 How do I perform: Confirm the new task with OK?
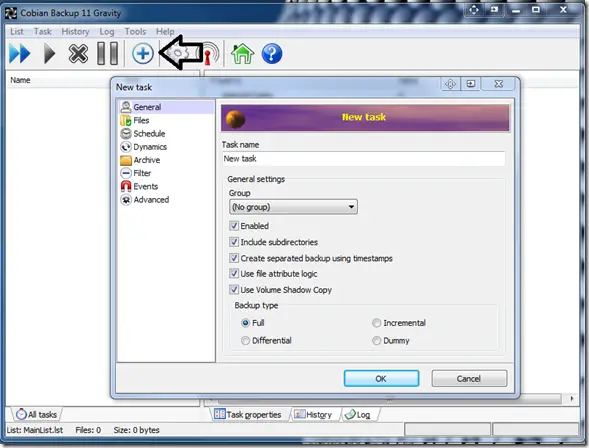click(381, 379)
